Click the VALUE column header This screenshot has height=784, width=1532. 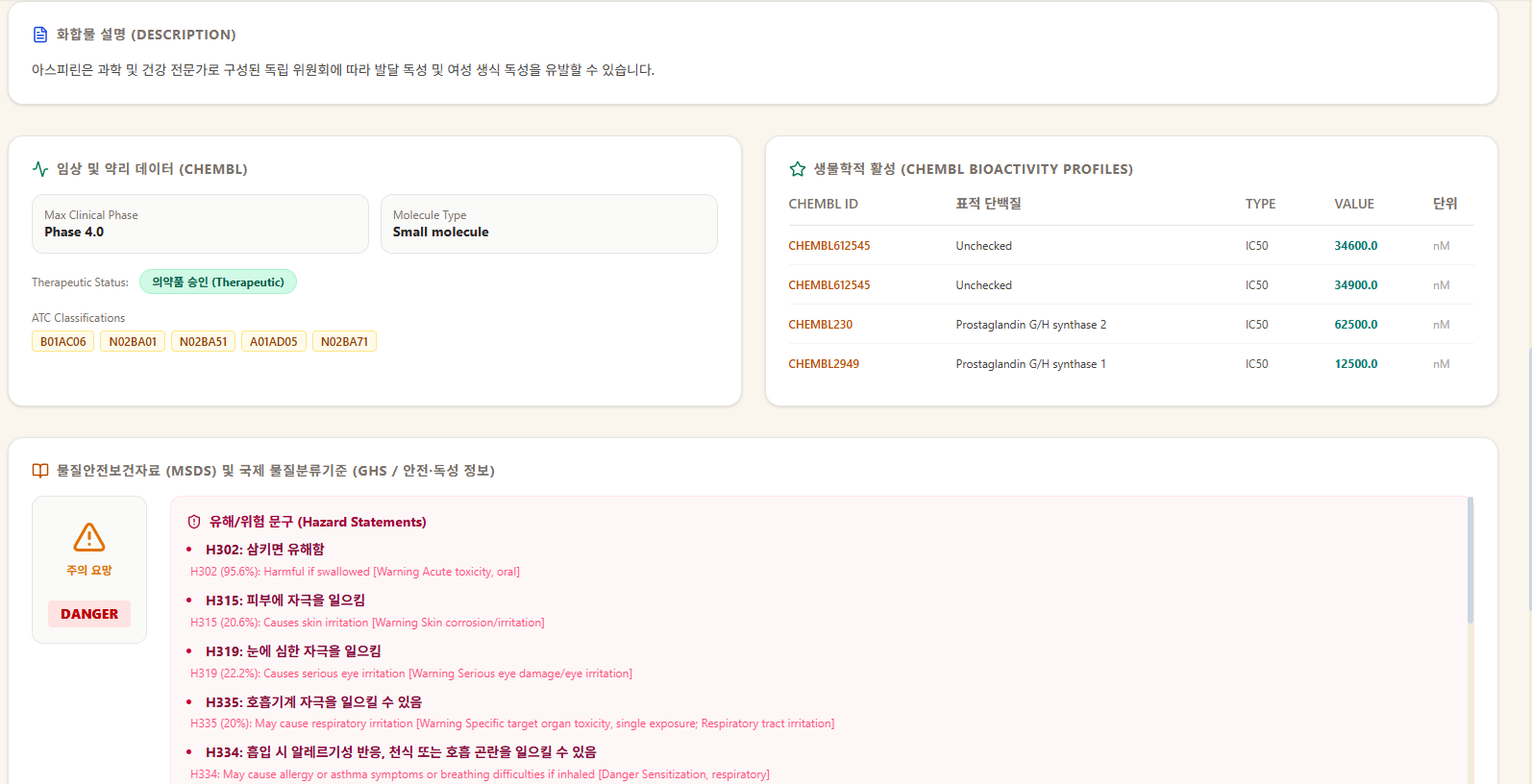coord(1354,204)
